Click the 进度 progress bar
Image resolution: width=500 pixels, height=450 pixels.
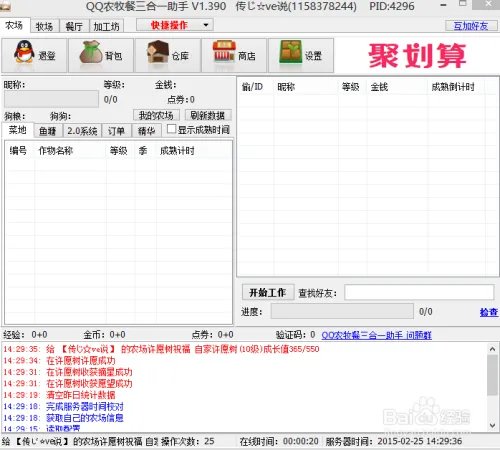coord(342,311)
